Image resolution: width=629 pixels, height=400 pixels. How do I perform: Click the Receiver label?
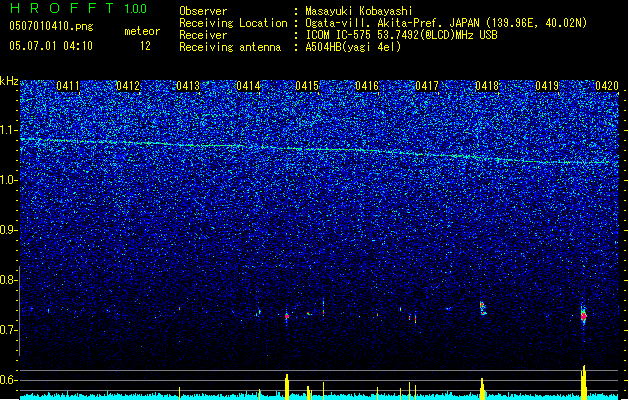point(203,35)
